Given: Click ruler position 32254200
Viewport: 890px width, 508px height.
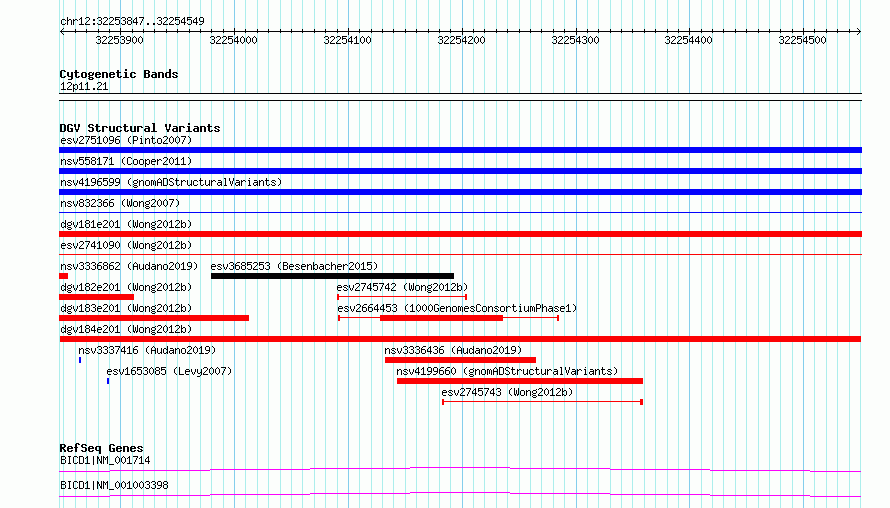Looking at the screenshot, I should pos(461,40).
